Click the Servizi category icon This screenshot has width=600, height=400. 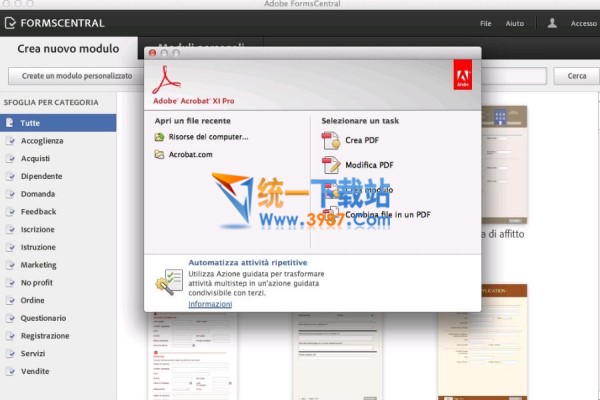pyautogui.click(x=10, y=354)
